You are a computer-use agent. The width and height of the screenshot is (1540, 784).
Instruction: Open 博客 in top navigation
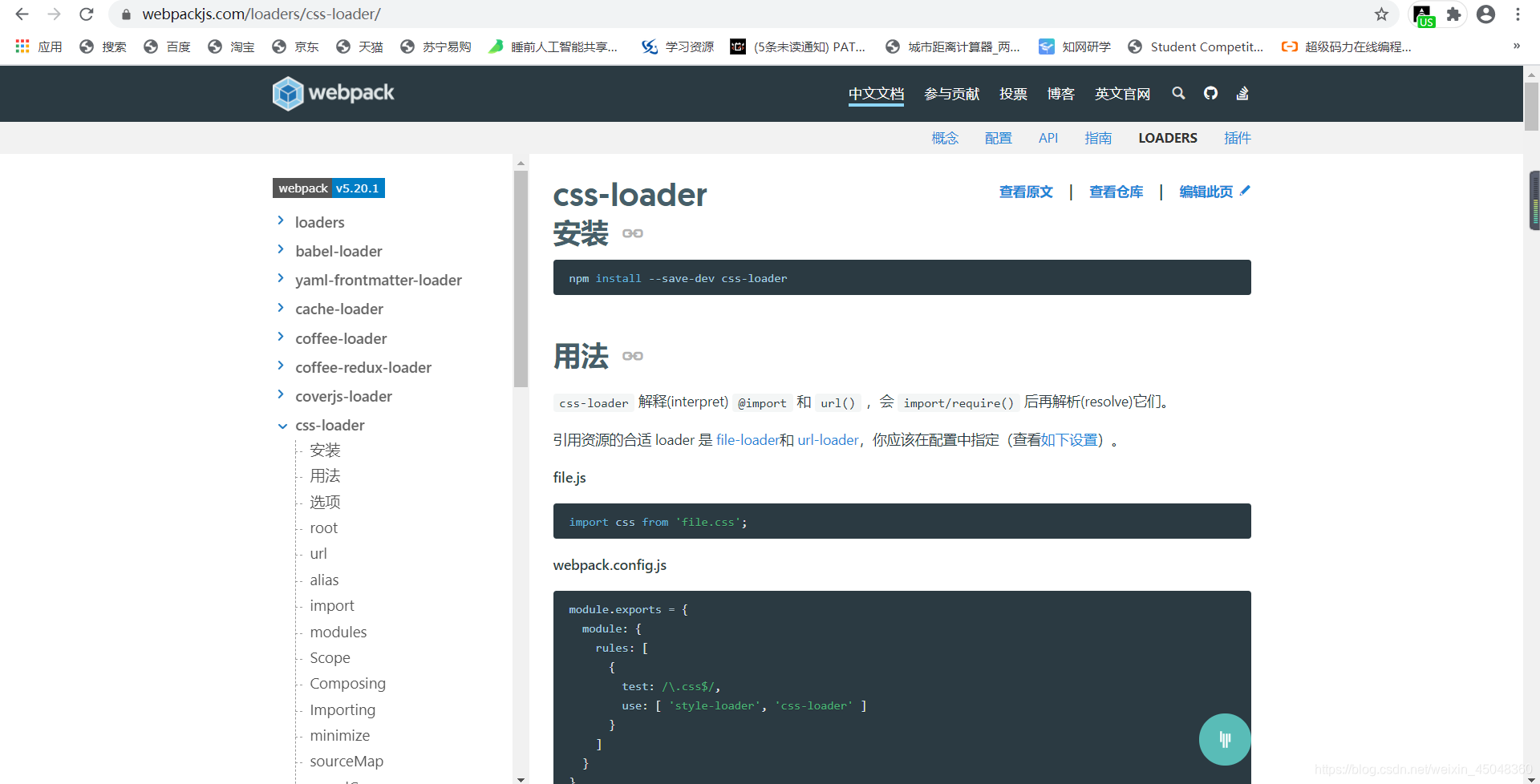pos(1060,94)
